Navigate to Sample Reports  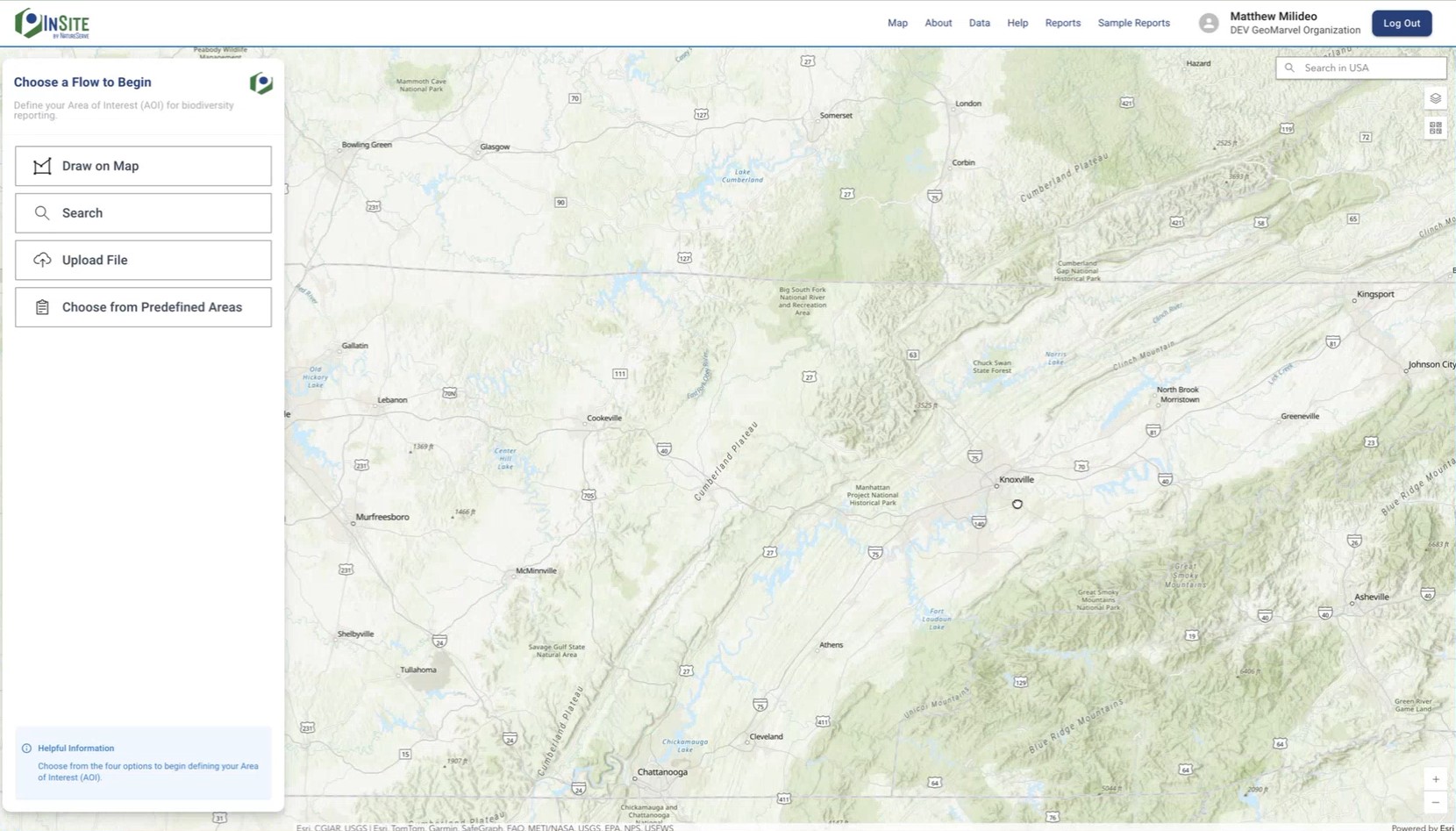tap(1133, 23)
